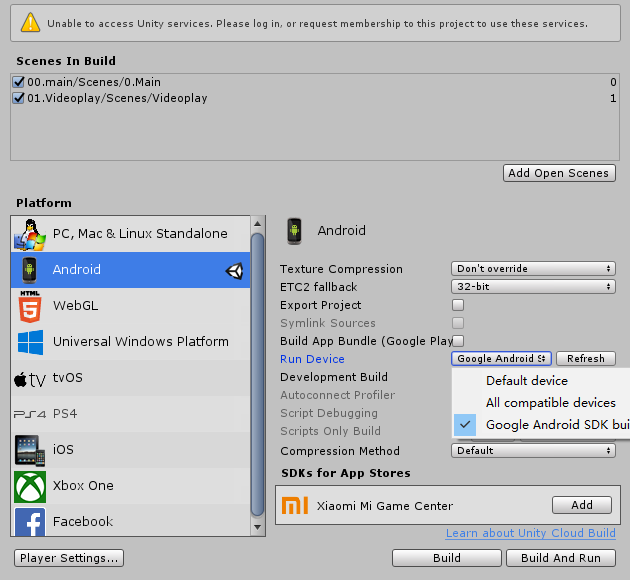Click the tvOS platform name
Viewport: 630px width, 580px height.
[68, 378]
